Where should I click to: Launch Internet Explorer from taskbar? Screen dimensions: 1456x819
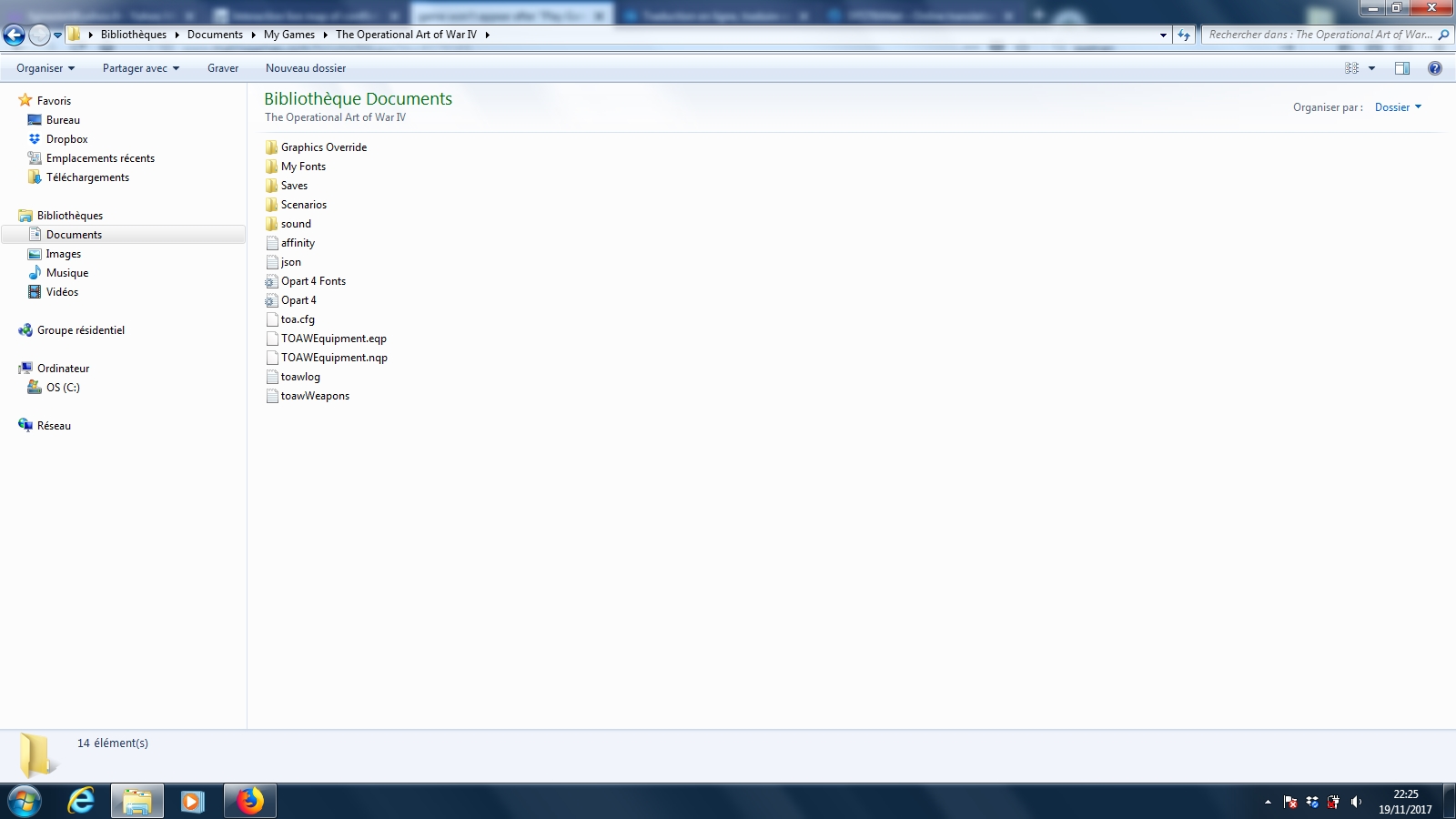point(81,802)
